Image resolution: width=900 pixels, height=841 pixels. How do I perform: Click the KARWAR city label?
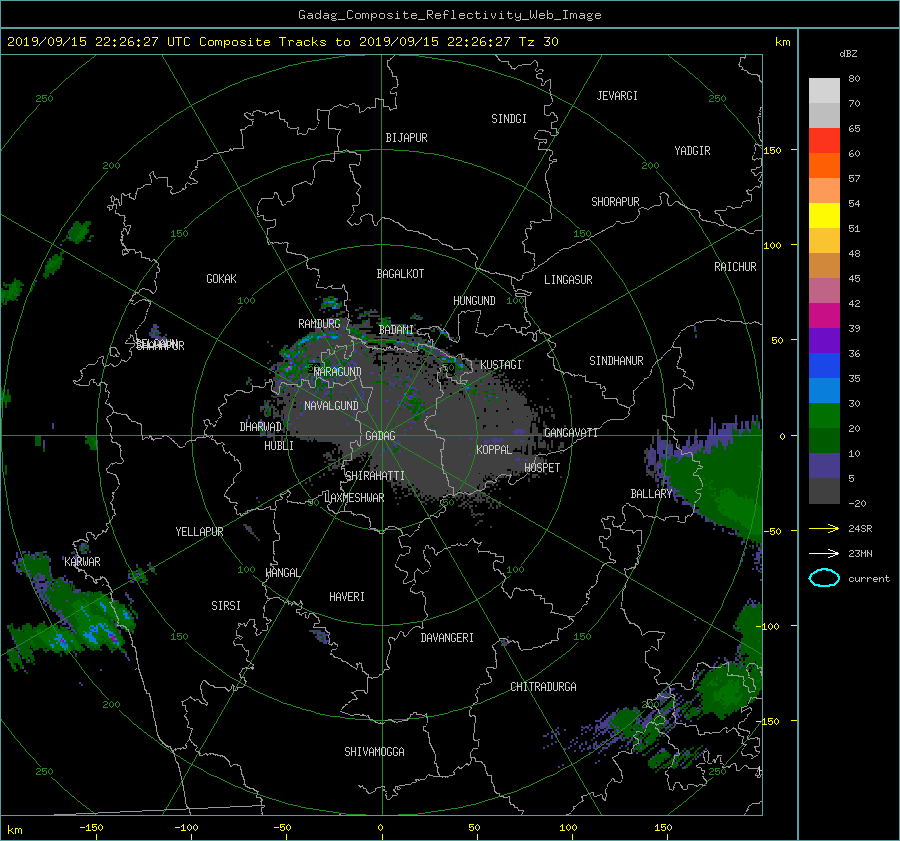point(82,562)
